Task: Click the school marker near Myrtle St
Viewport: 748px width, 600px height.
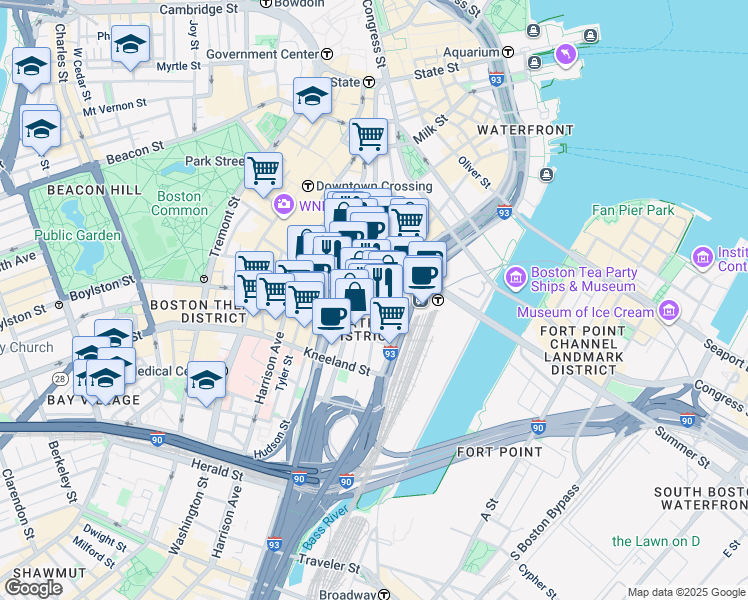Action: (x=131, y=48)
